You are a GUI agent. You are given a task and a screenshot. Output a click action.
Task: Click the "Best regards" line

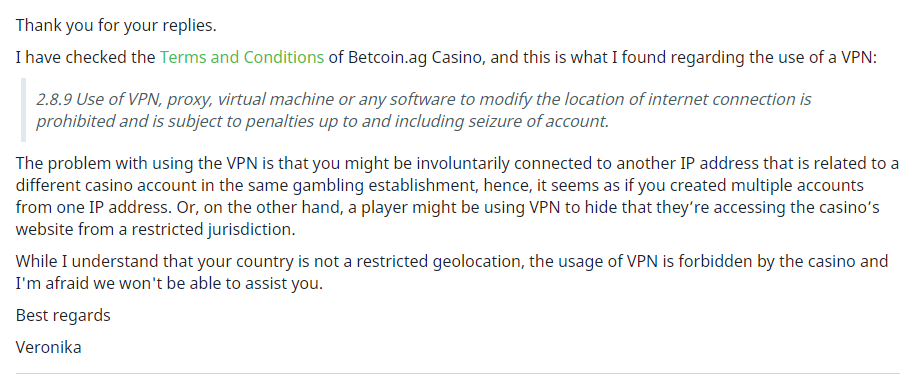pyautogui.click(x=63, y=316)
